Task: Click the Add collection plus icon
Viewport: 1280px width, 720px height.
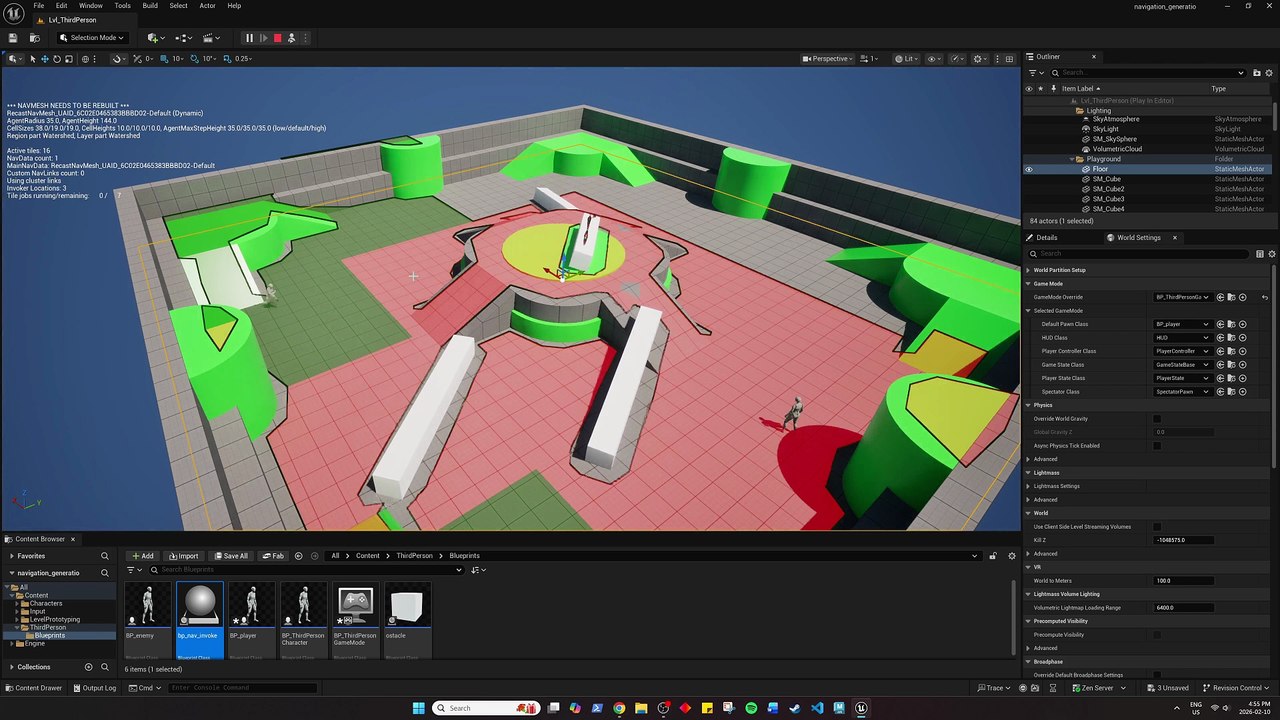Action: (x=88, y=667)
